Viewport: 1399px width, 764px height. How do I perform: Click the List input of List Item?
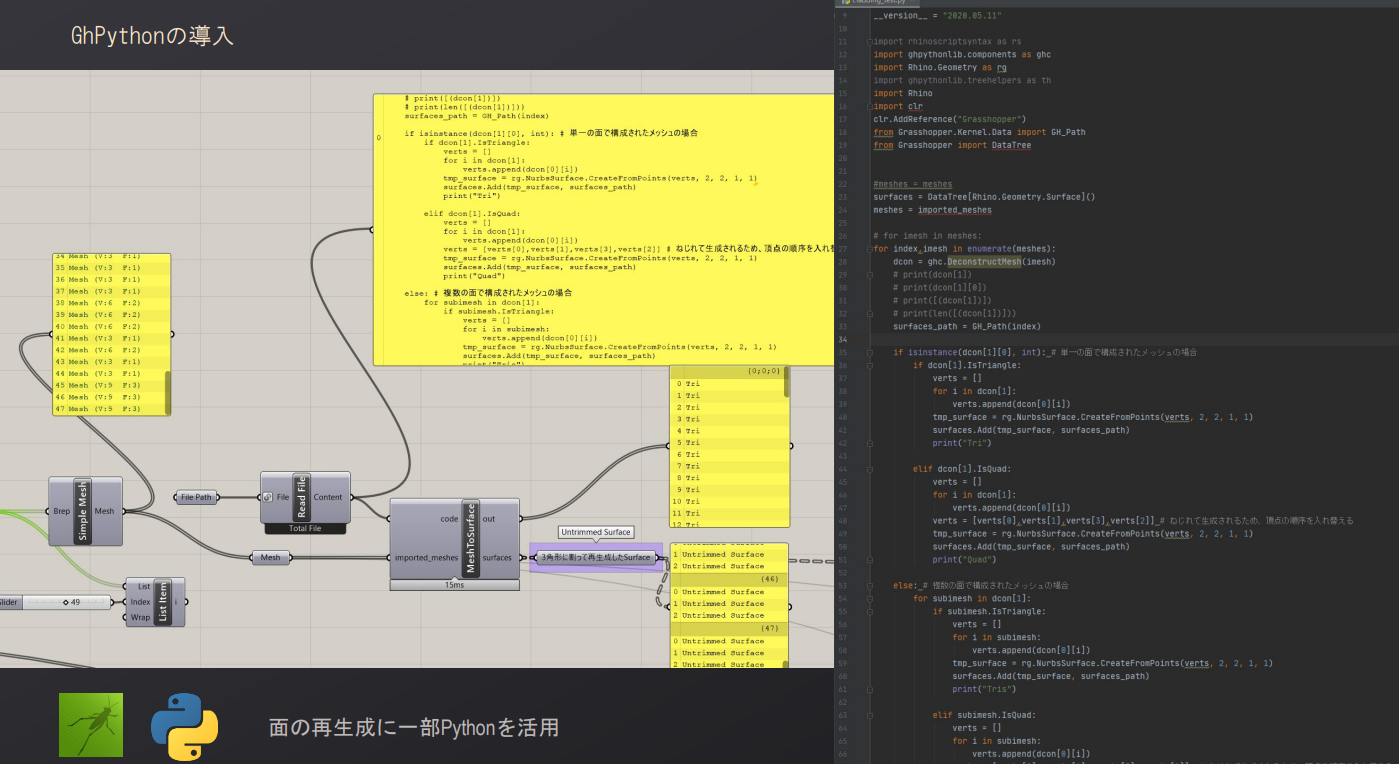(x=144, y=586)
